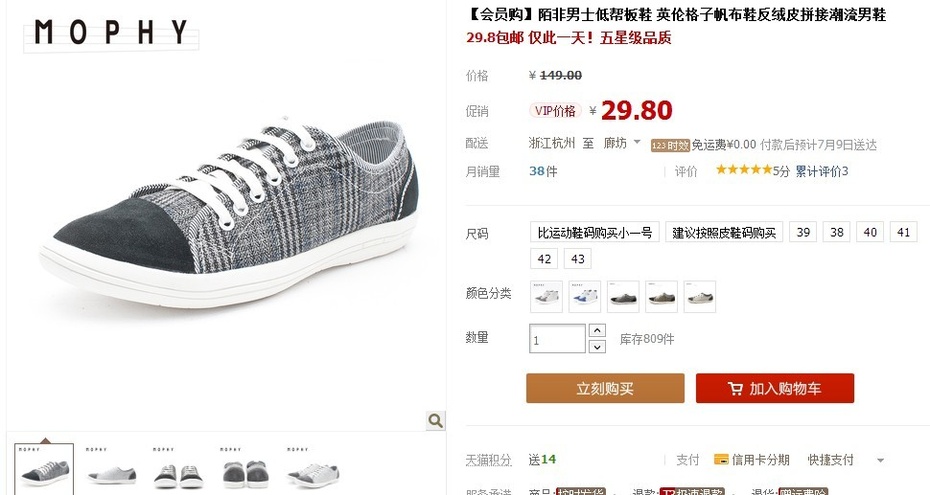
Task: Expand the payment methods arrow after 快捷支付
Action: coord(880,460)
